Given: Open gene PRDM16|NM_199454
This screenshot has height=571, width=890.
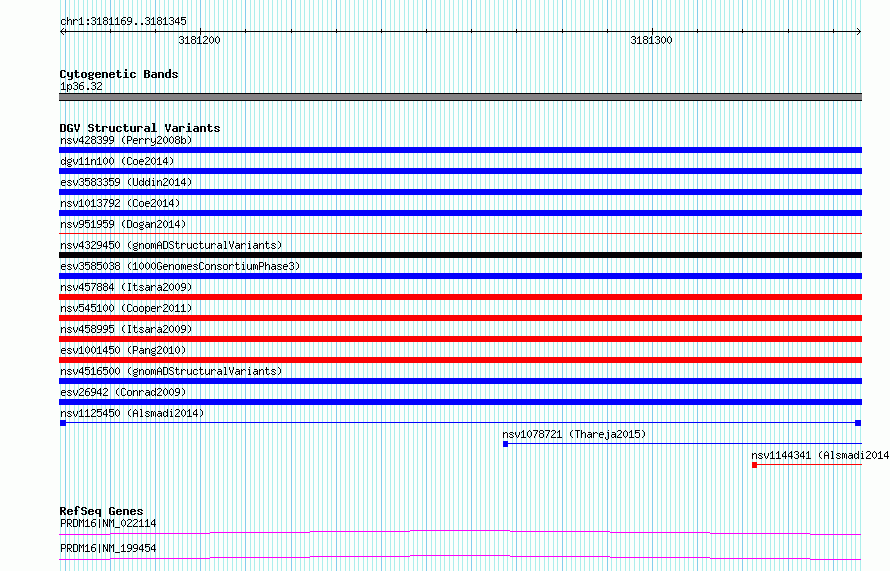Looking at the screenshot, I should coord(108,548).
